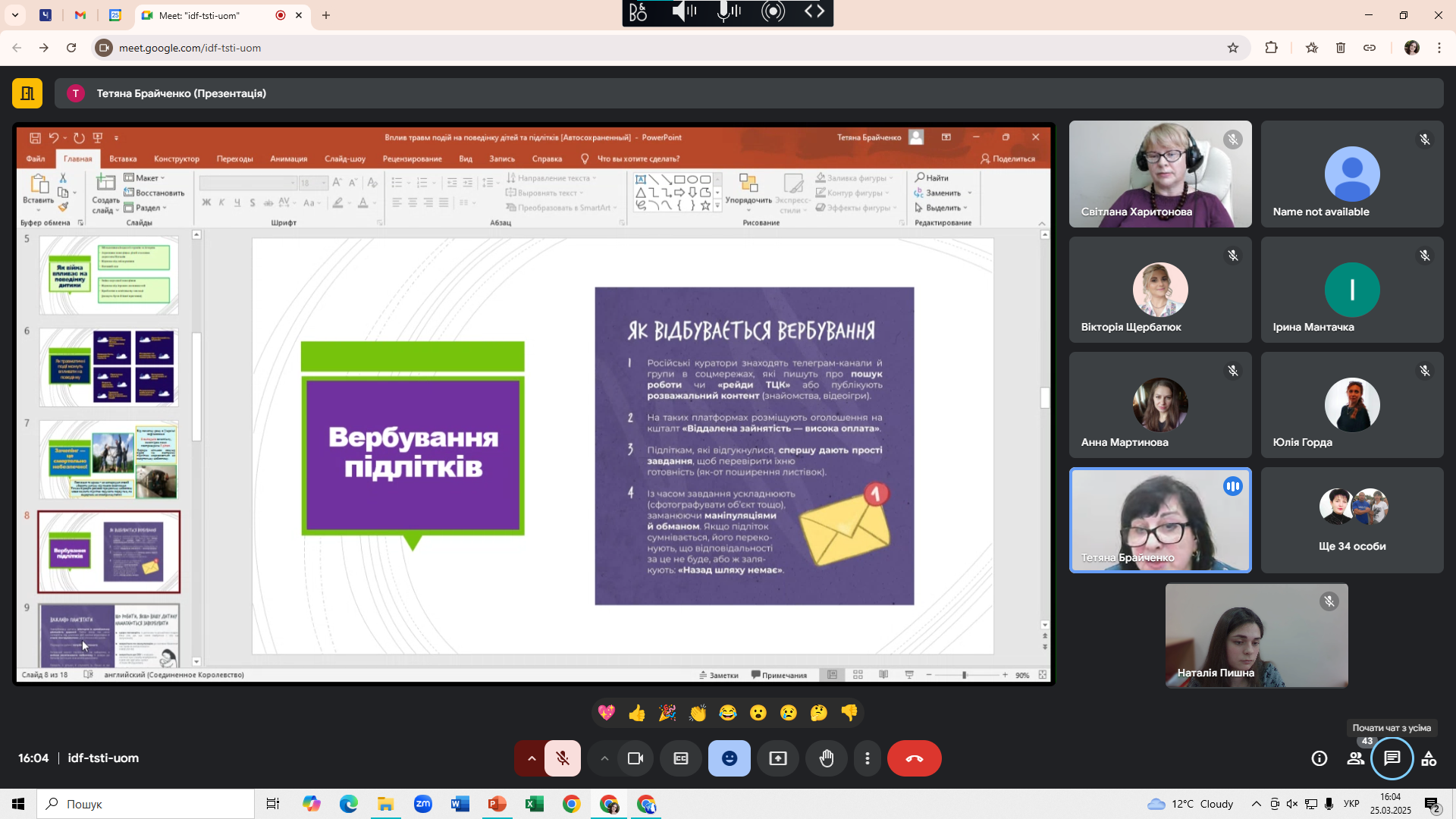Show the participants list

1356,758
